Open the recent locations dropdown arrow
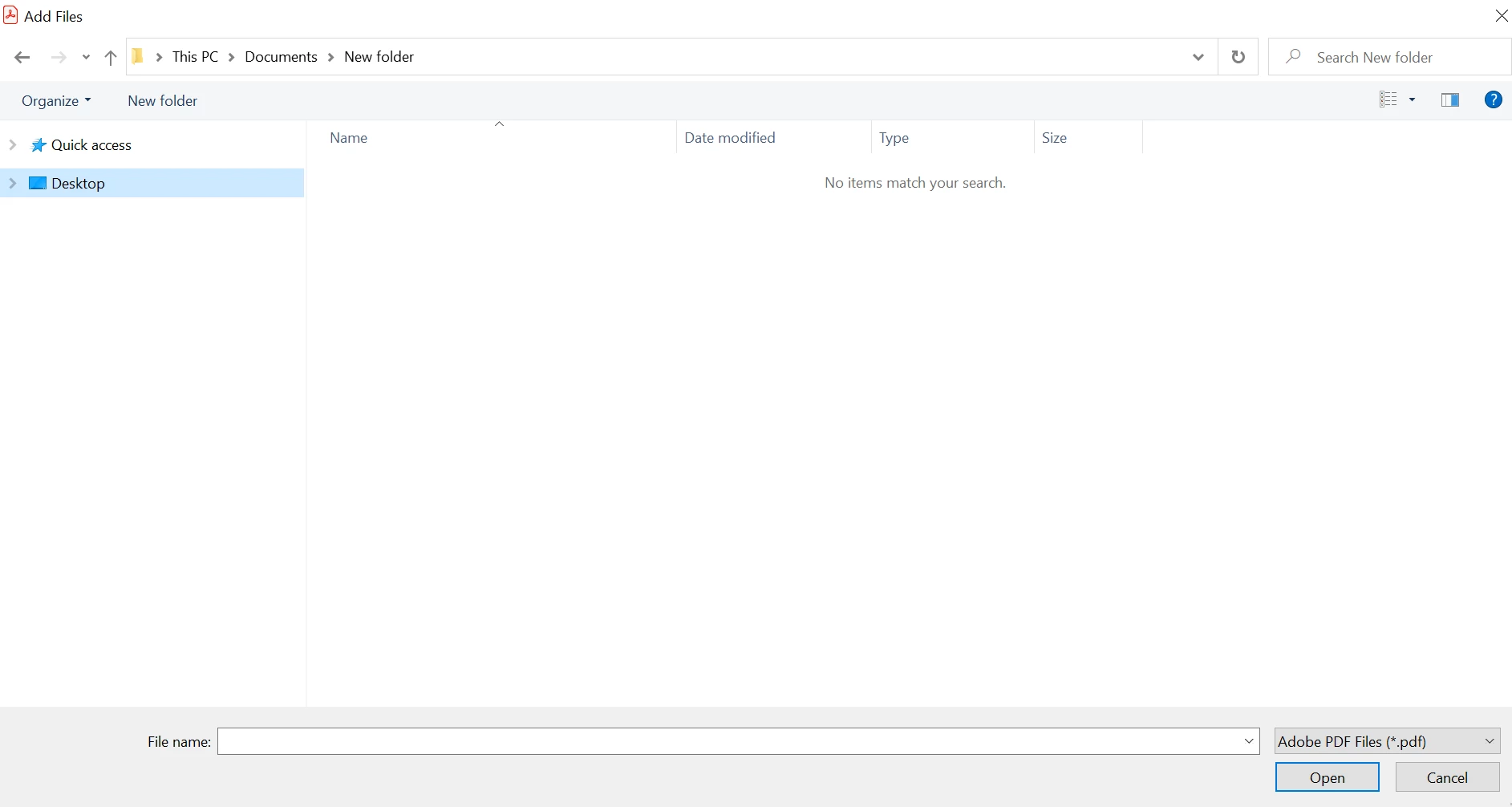This screenshot has width=1512, height=807. (x=86, y=57)
